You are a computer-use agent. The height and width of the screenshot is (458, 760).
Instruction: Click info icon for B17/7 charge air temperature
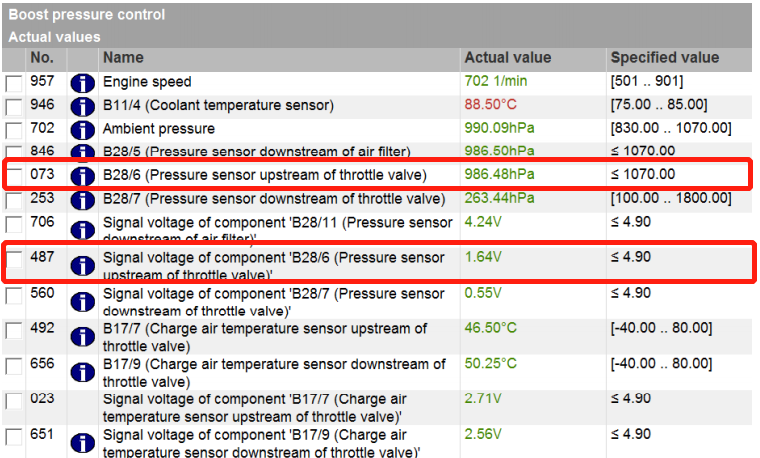coord(82,337)
